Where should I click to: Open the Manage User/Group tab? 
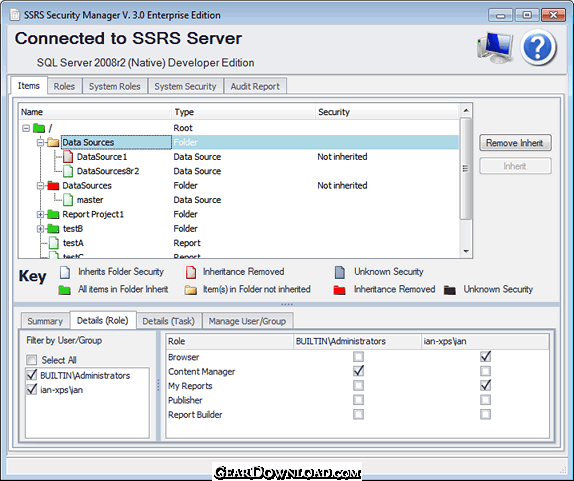pyautogui.click(x=247, y=321)
